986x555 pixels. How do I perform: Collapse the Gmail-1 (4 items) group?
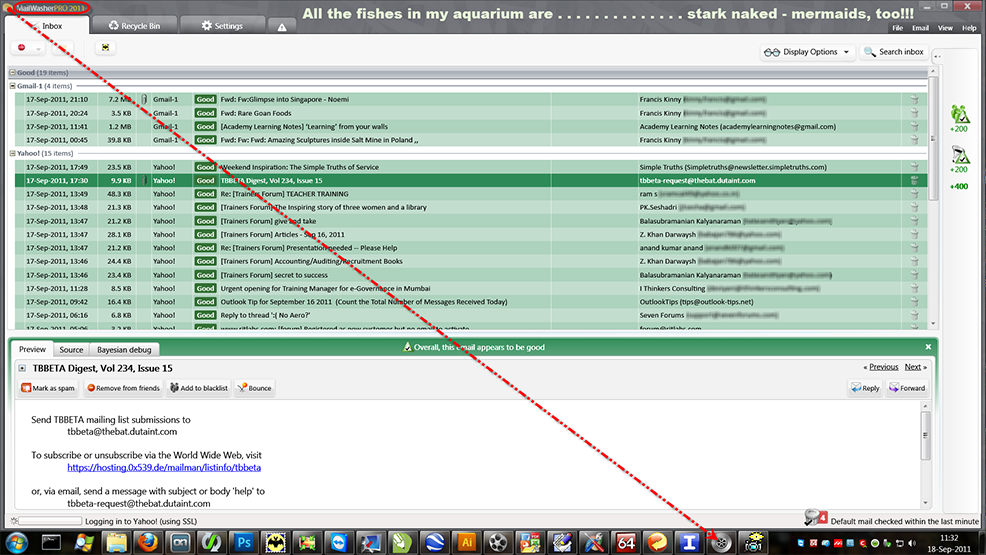coord(13,85)
